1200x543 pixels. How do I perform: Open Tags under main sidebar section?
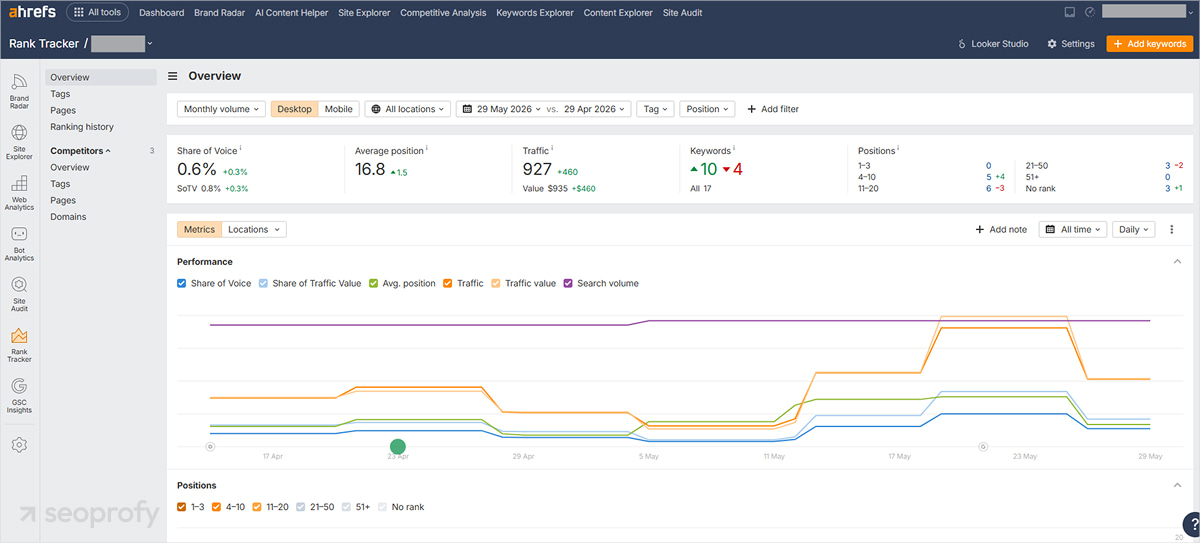tap(60, 94)
